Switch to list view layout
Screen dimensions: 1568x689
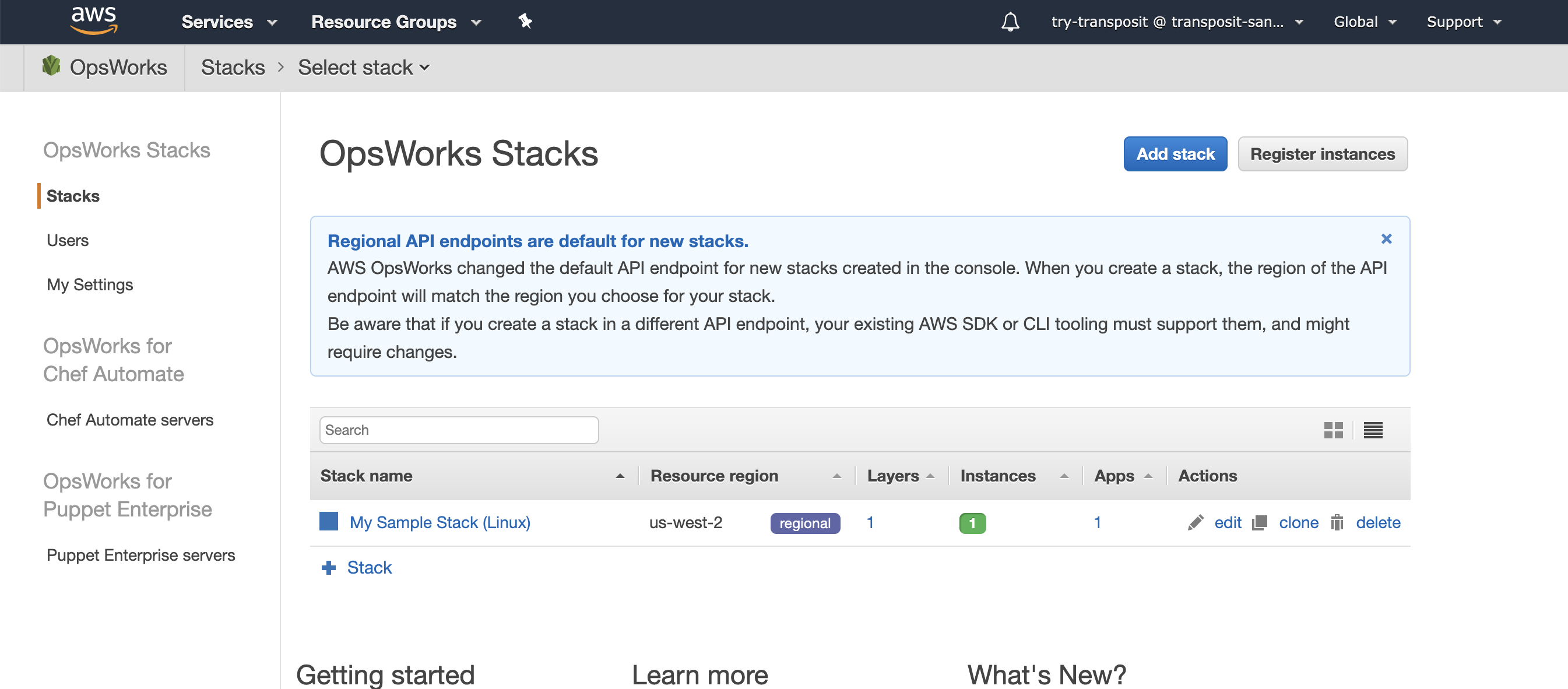(1373, 430)
